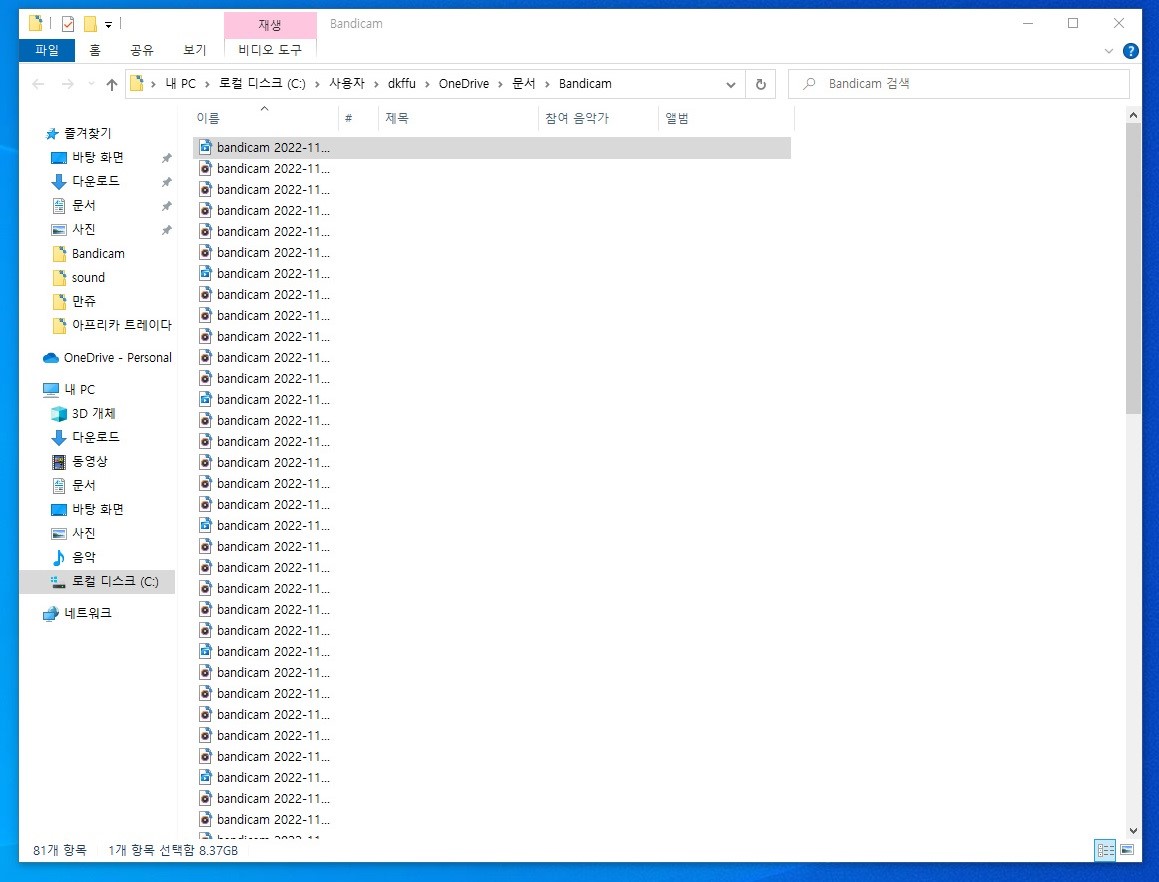Click 사용자 in the address breadcrumb
This screenshot has width=1159, height=882.
(x=347, y=84)
